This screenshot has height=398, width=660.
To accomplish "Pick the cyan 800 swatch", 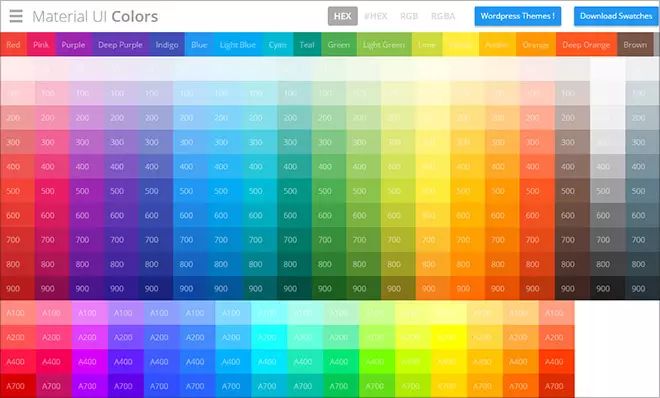I will click(260, 264).
